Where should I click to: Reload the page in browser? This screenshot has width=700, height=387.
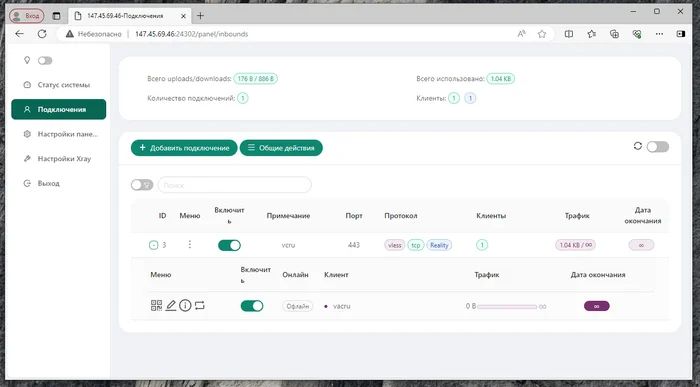point(42,34)
